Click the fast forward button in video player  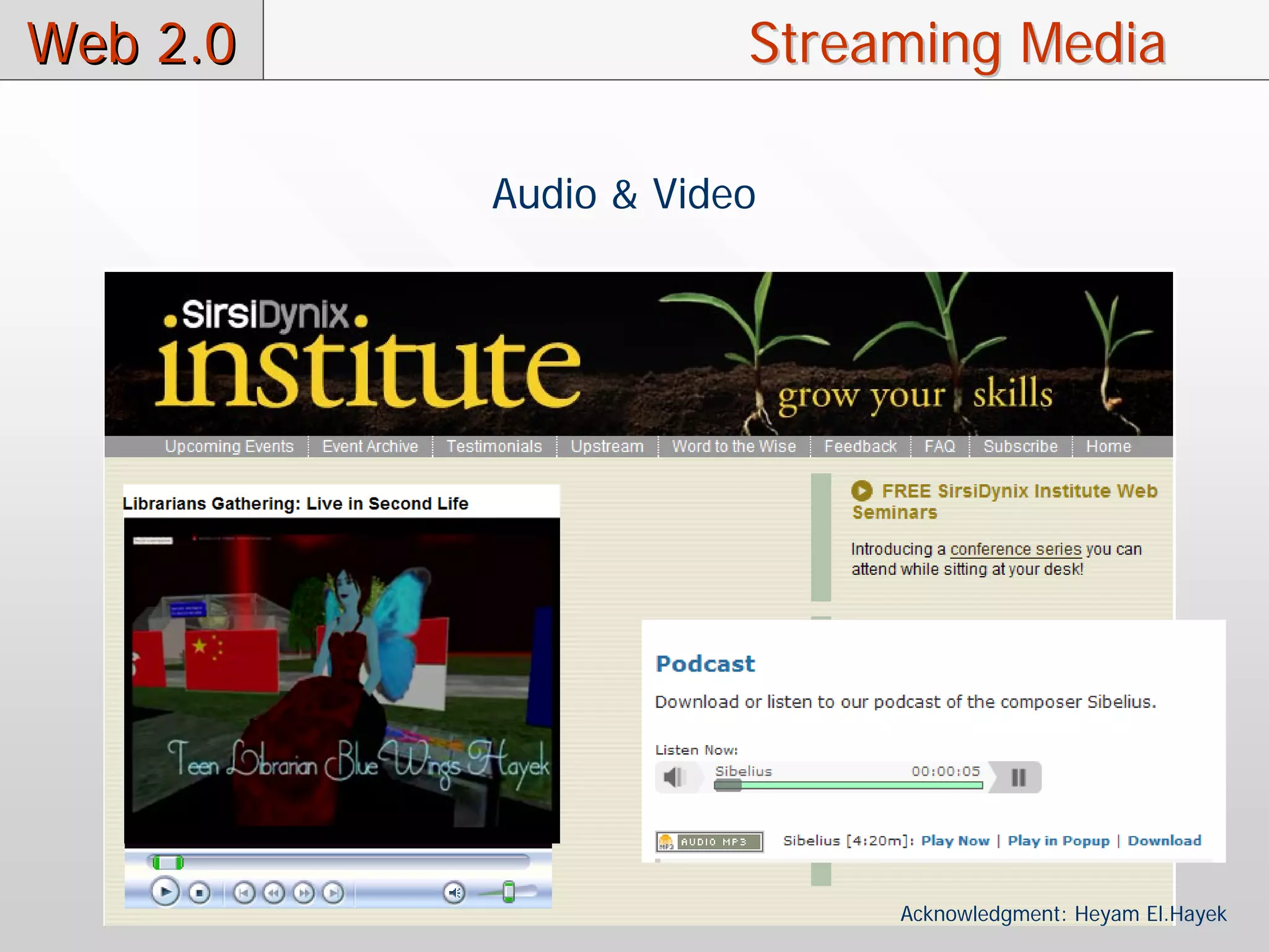[304, 893]
